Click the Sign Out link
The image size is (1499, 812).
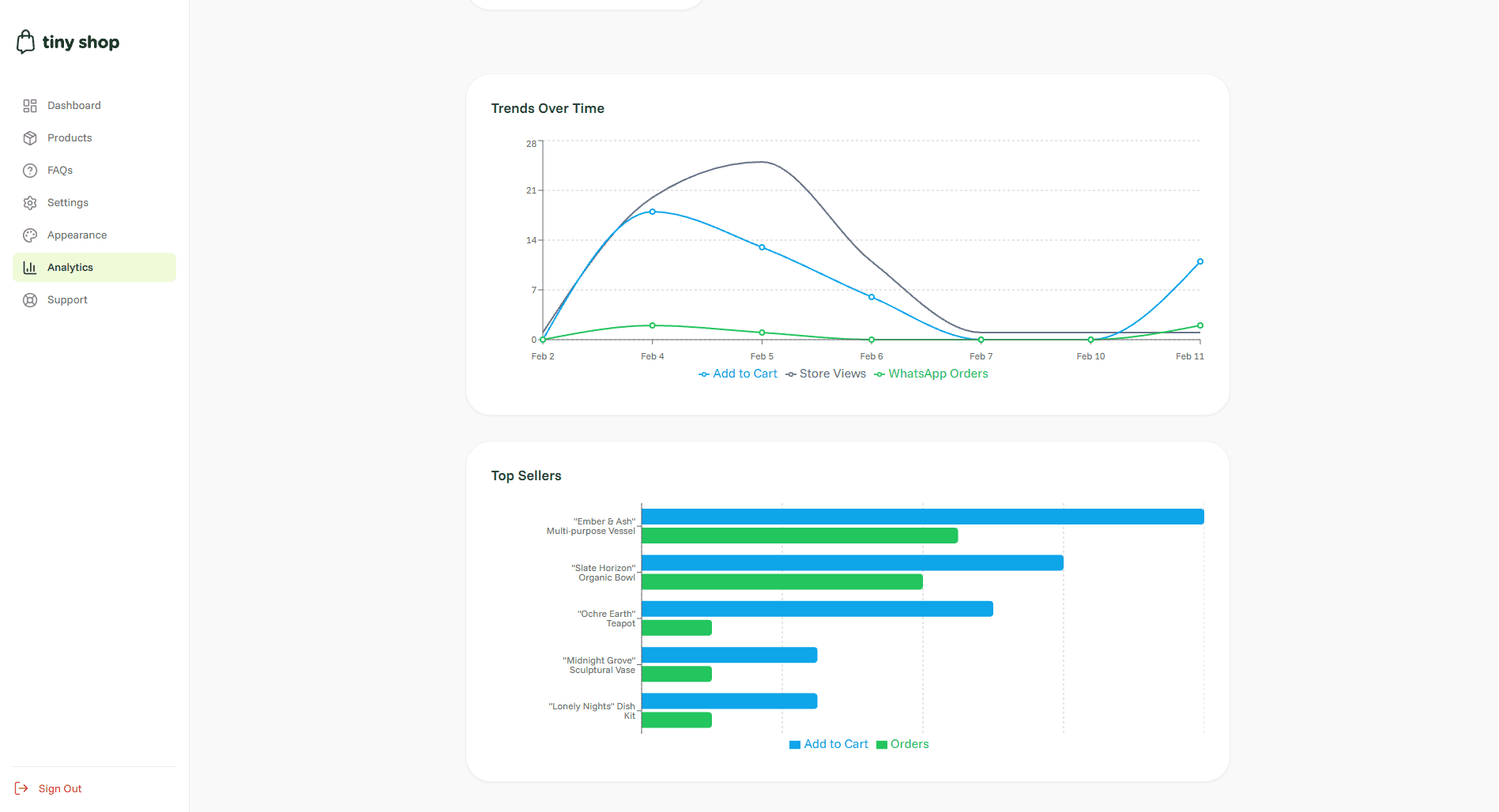pyautogui.click(x=59, y=788)
